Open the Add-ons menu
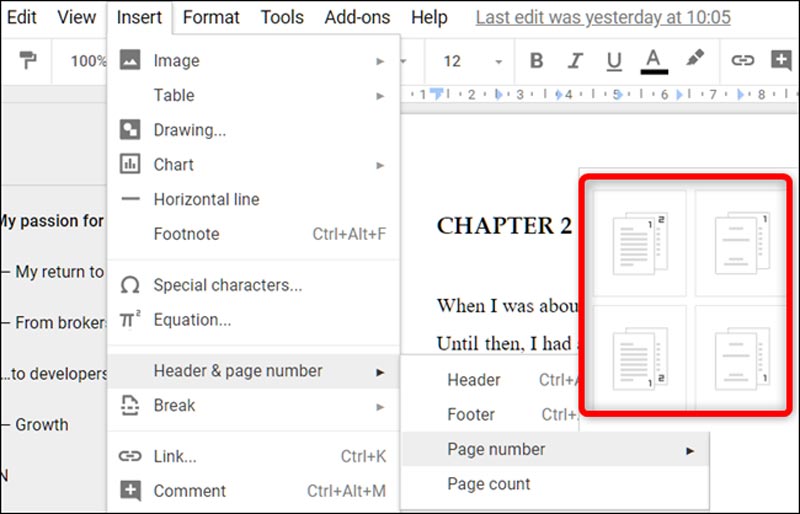Image resolution: width=800 pixels, height=514 pixels. 357,17
